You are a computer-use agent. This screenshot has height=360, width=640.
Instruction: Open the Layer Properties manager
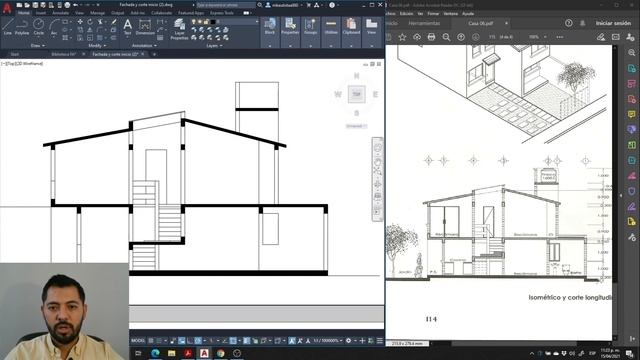click(179, 29)
